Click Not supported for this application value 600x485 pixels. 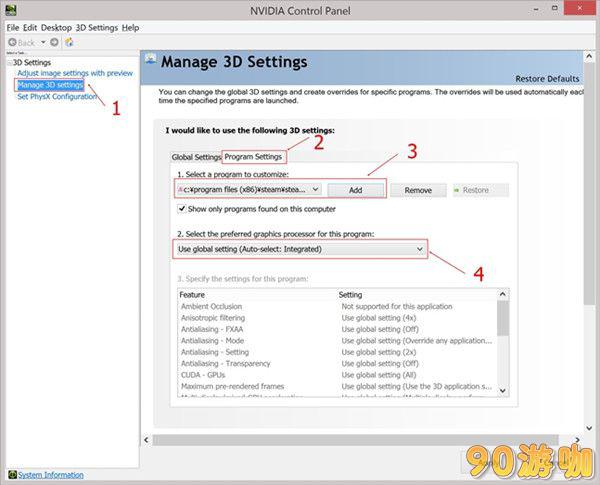397,306
